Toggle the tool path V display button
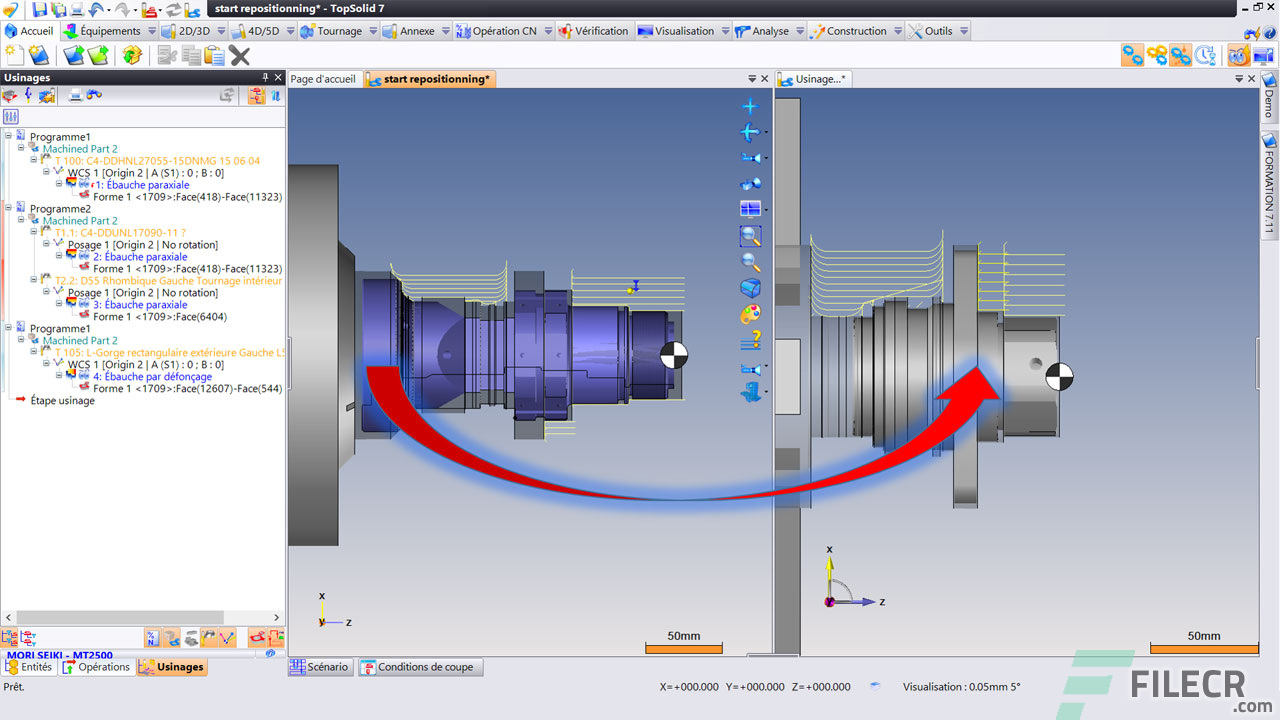This screenshot has height=720, width=1280. (x=227, y=637)
